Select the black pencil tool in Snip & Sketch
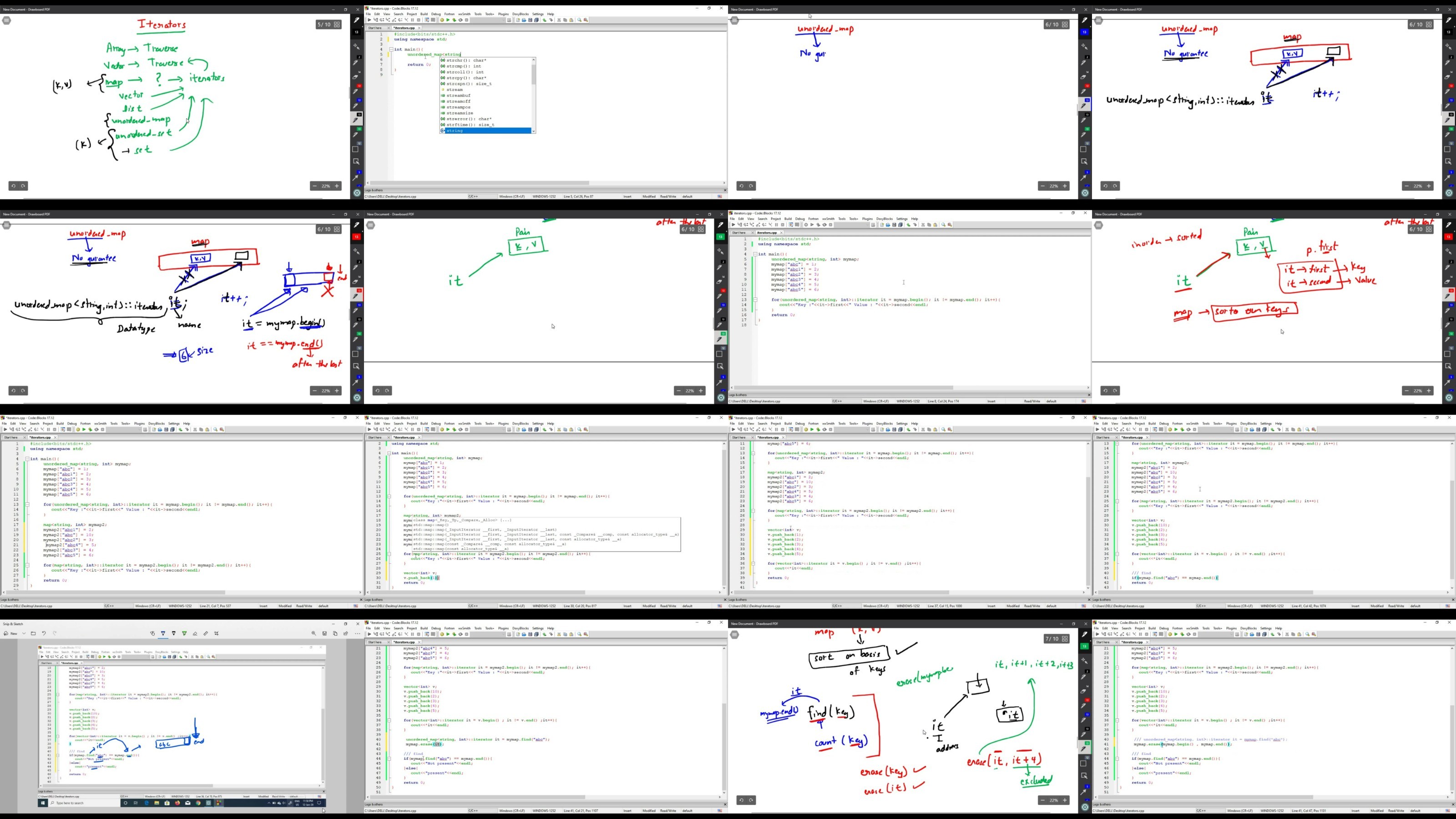This screenshot has height=819, width=1456. pyautogui.click(x=173, y=634)
